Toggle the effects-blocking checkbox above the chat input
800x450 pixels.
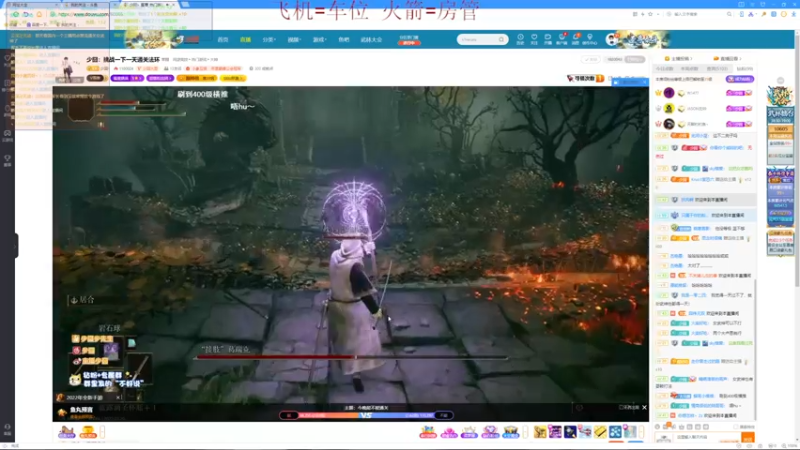[x=736, y=427]
